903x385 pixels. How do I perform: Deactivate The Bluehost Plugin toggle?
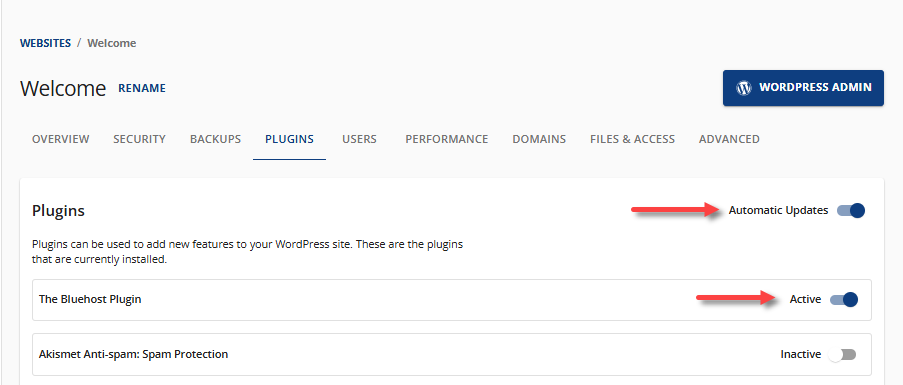[844, 299]
